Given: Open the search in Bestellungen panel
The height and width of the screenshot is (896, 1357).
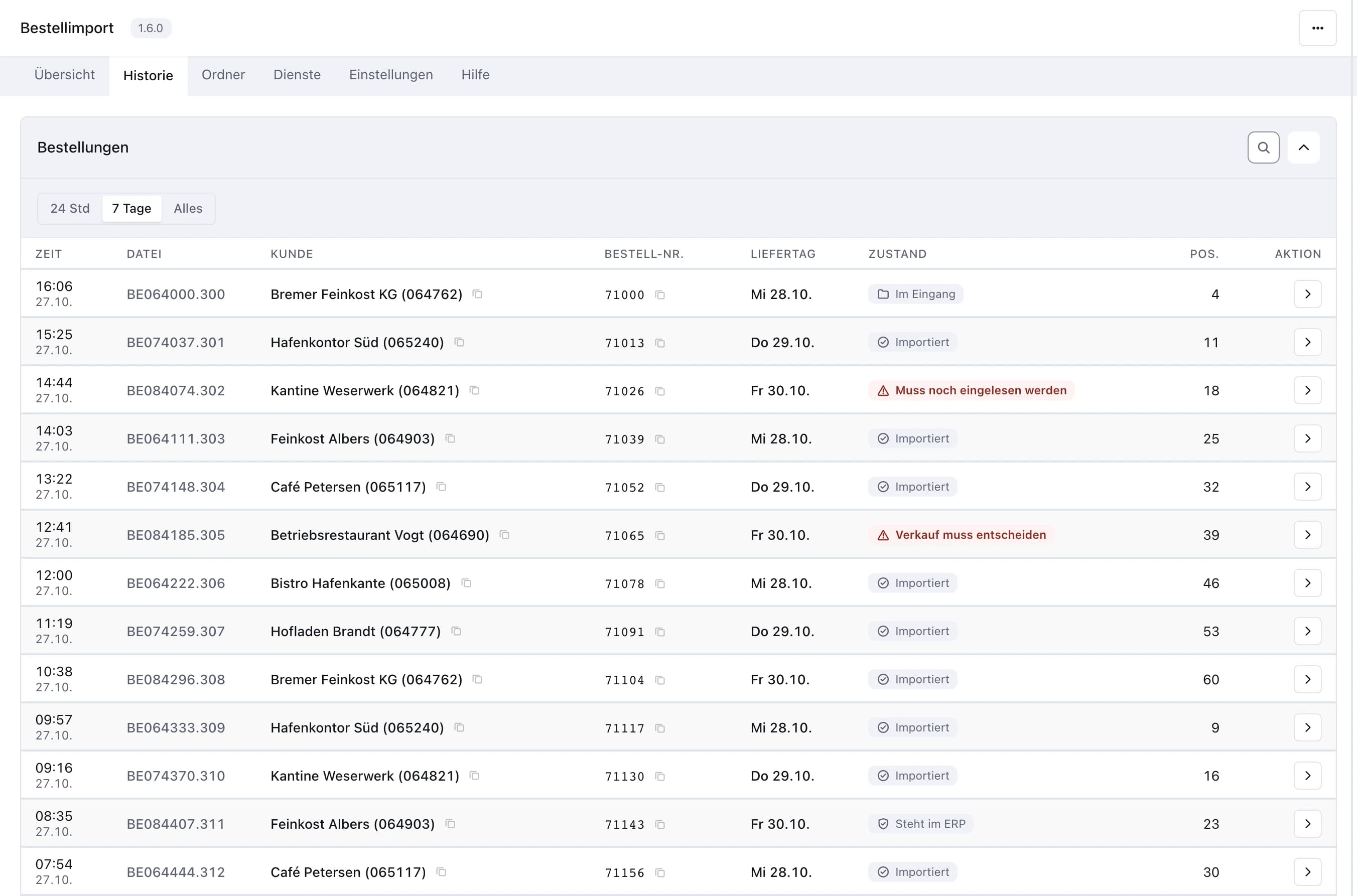Looking at the screenshot, I should (x=1263, y=147).
